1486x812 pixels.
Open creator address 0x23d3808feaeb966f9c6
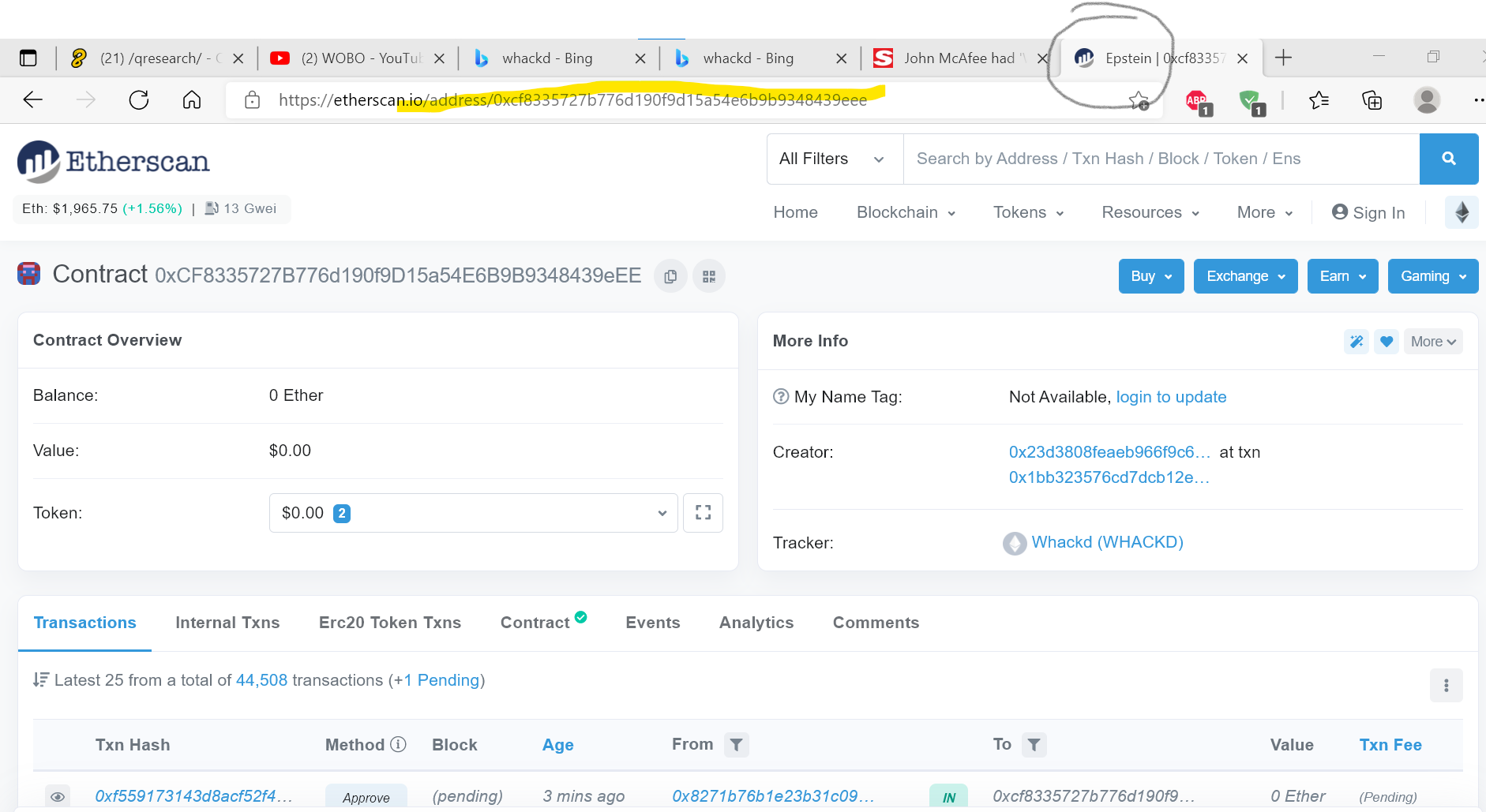[x=1109, y=452]
